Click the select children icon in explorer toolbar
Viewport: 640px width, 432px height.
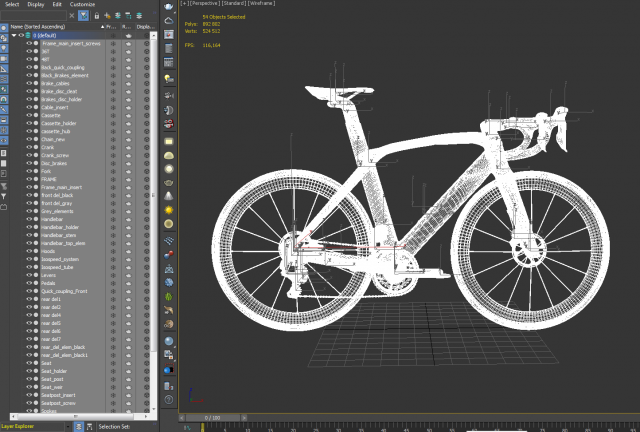click(129, 16)
